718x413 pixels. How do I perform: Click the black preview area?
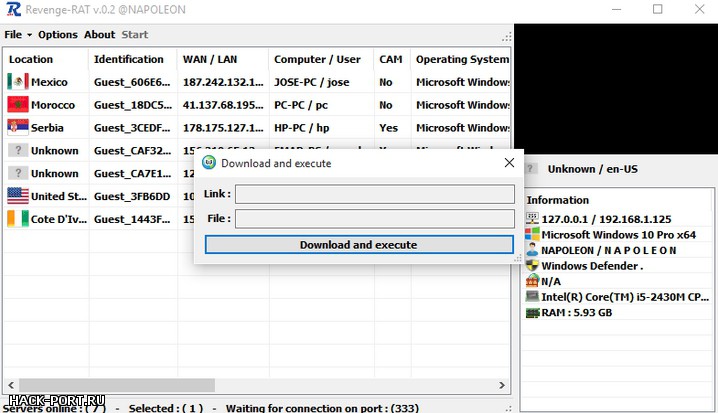(616, 89)
